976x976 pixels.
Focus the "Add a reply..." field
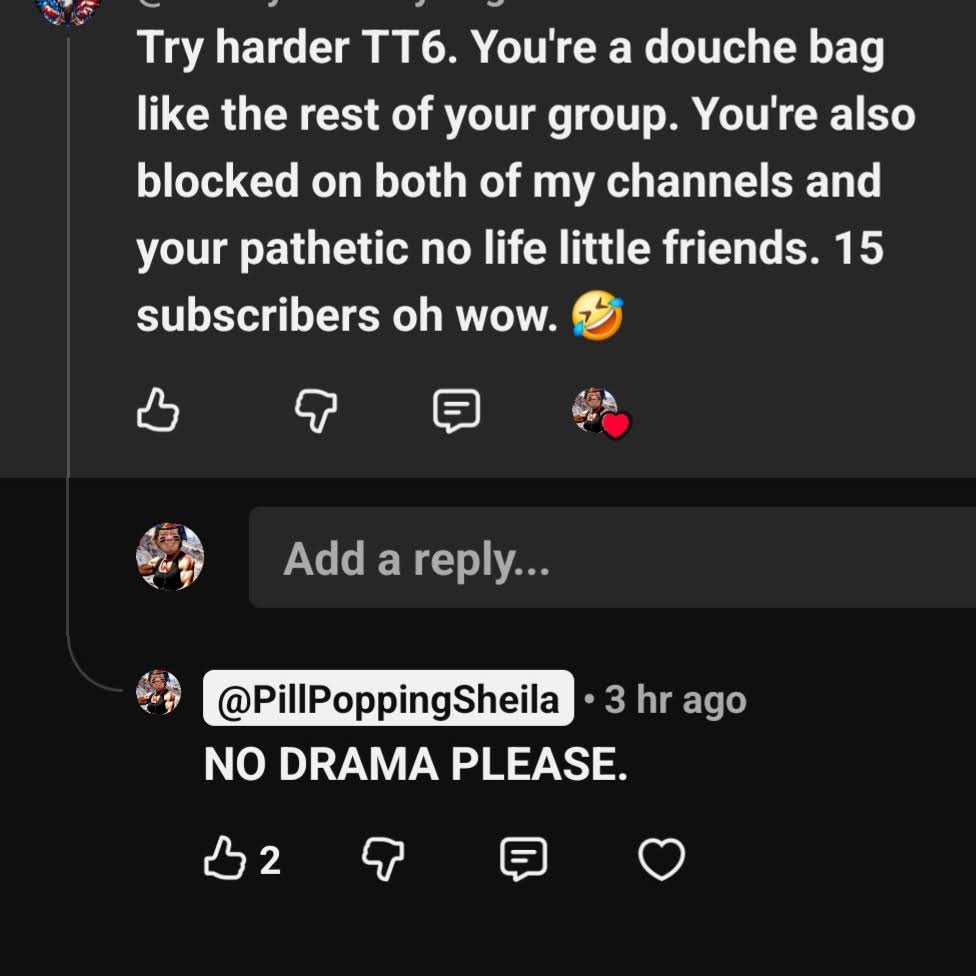pyautogui.click(x=612, y=557)
